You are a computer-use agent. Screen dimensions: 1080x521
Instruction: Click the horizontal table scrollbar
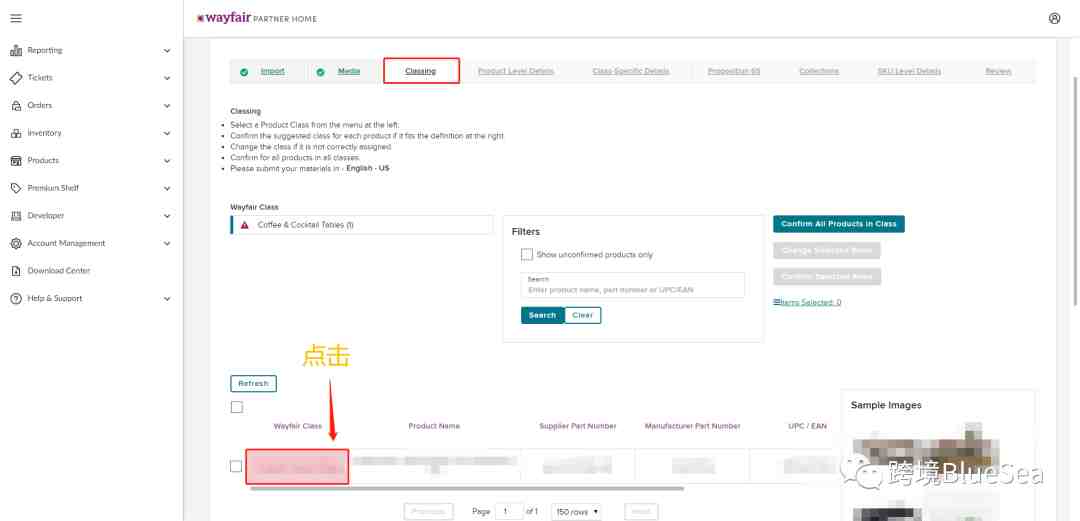[467, 489]
